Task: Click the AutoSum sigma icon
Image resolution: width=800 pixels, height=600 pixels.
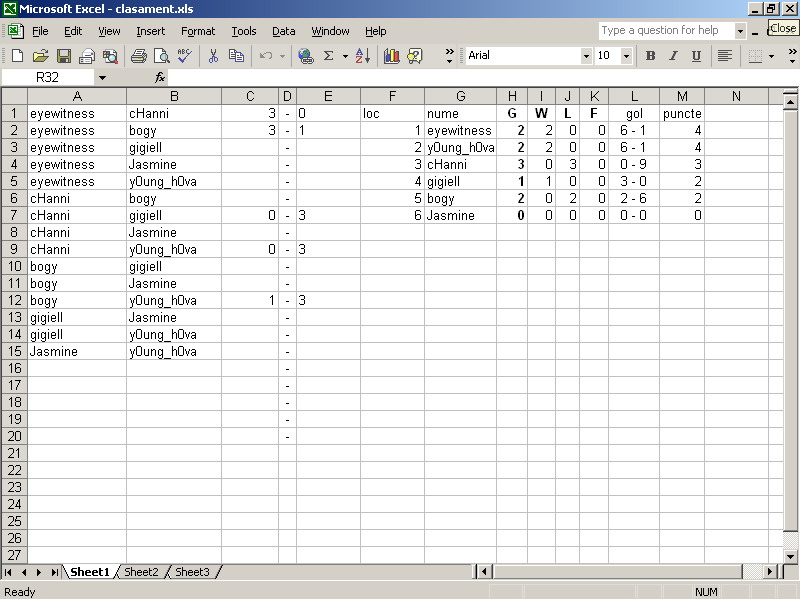Action: [x=328, y=56]
